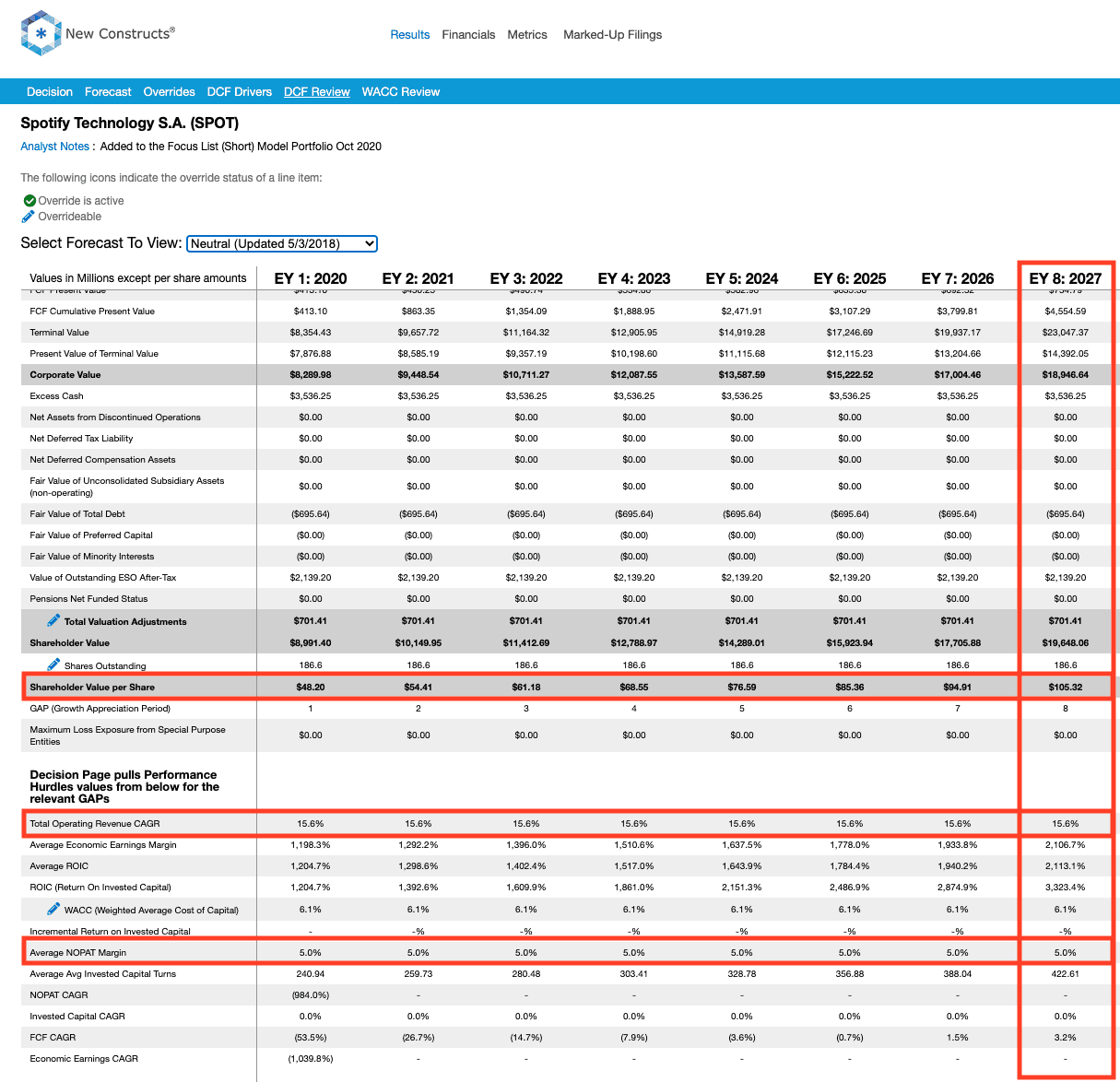Screen dimensions: 1120x1082
Task: Click the Shareholder Value per Share row label
Action: pos(92,688)
